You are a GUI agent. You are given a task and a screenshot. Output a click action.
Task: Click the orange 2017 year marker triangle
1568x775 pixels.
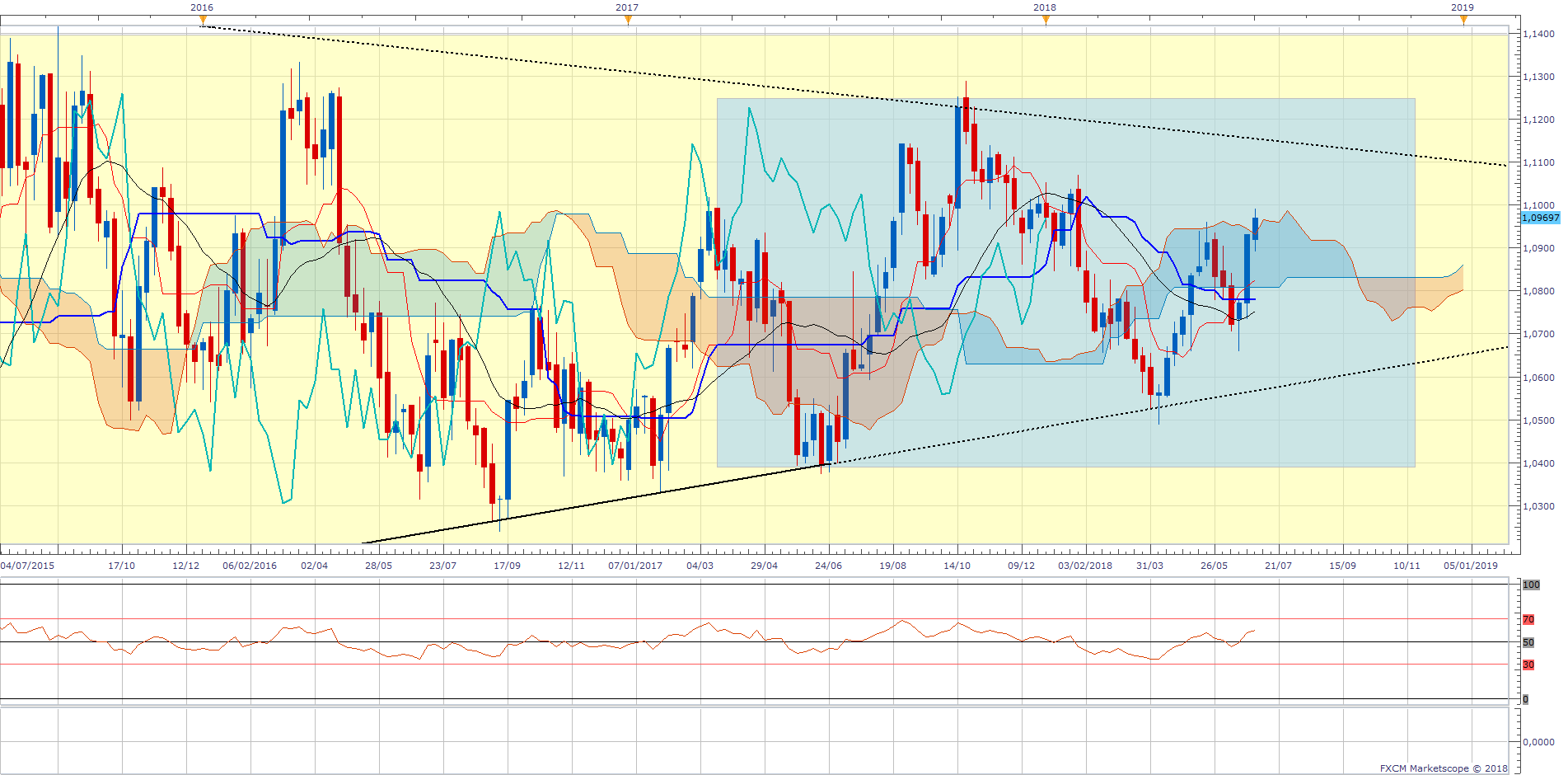coord(628,21)
